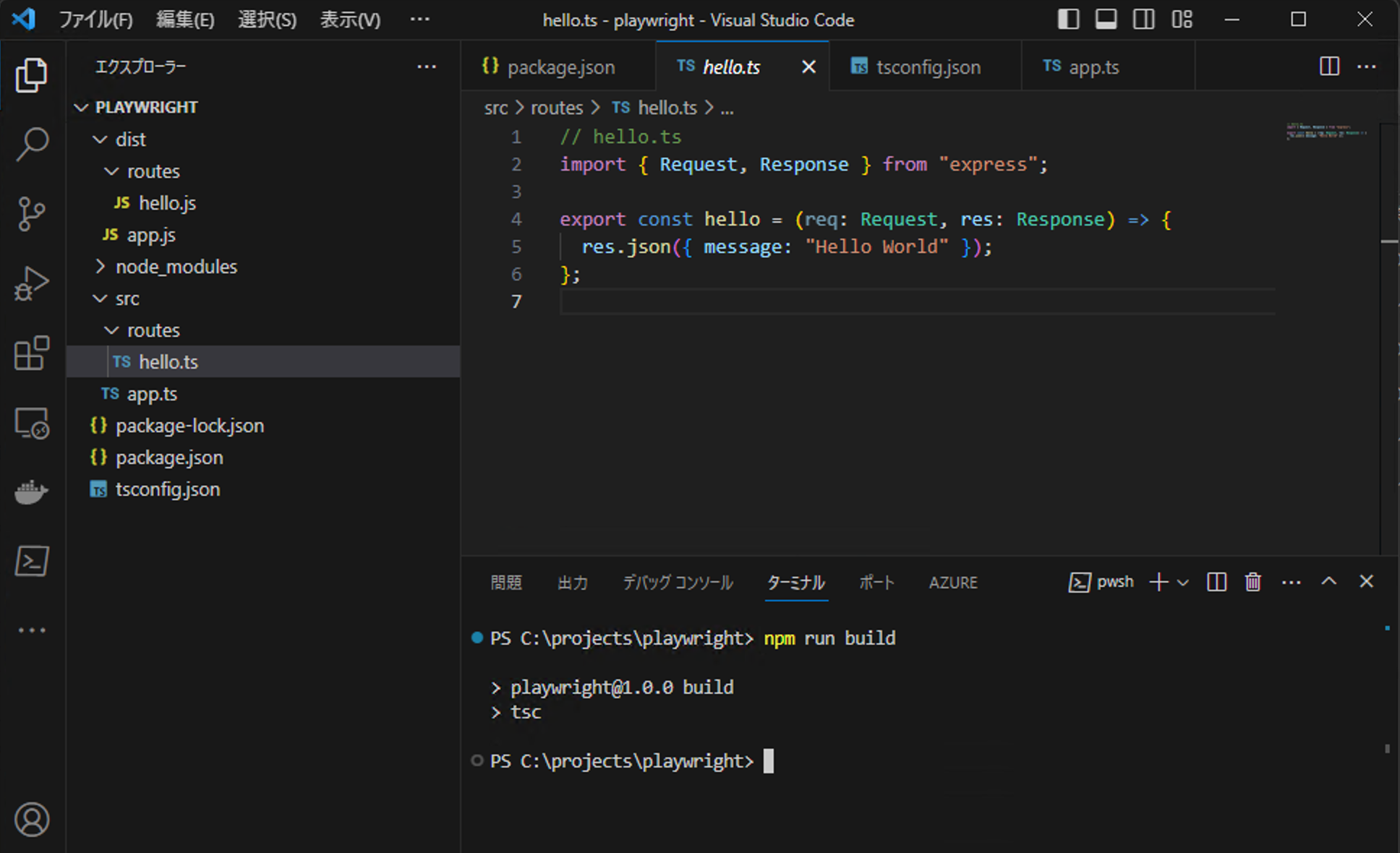The width and height of the screenshot is (1400, 853).
Task: Toggle the bottom panel layout button
Action: [x=1106, y=20]
